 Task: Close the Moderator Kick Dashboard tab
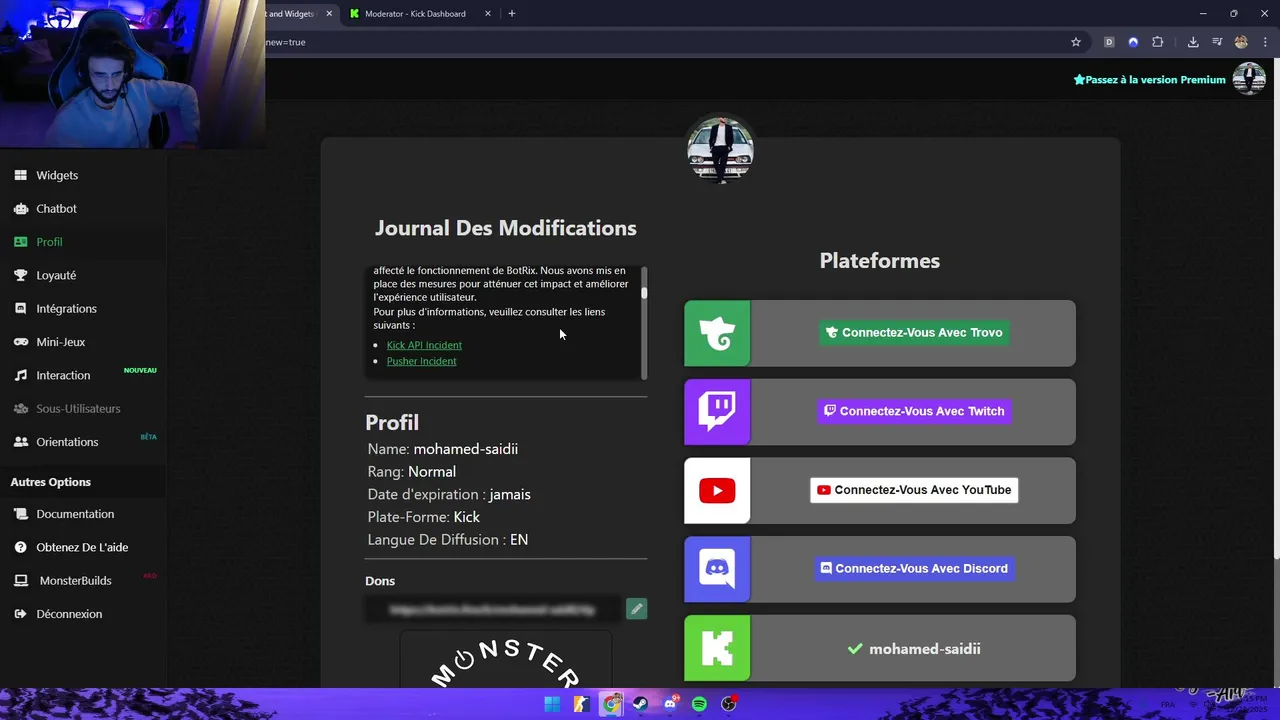tap(488, 14)
